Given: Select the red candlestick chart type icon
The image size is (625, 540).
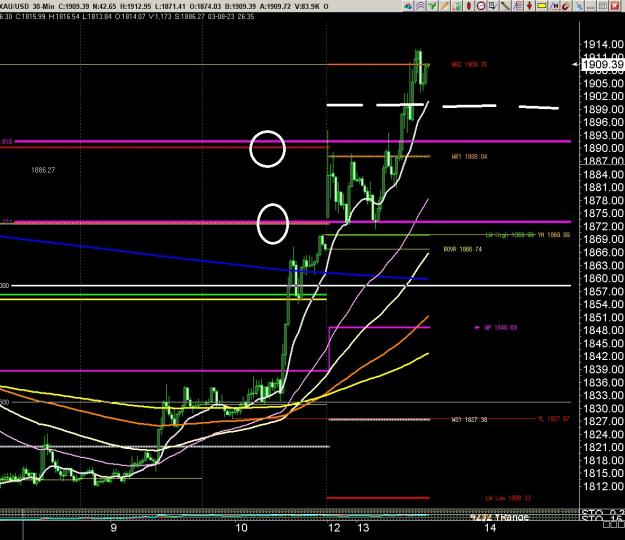Looking at the screenshot, I should [x=469, y=6].
